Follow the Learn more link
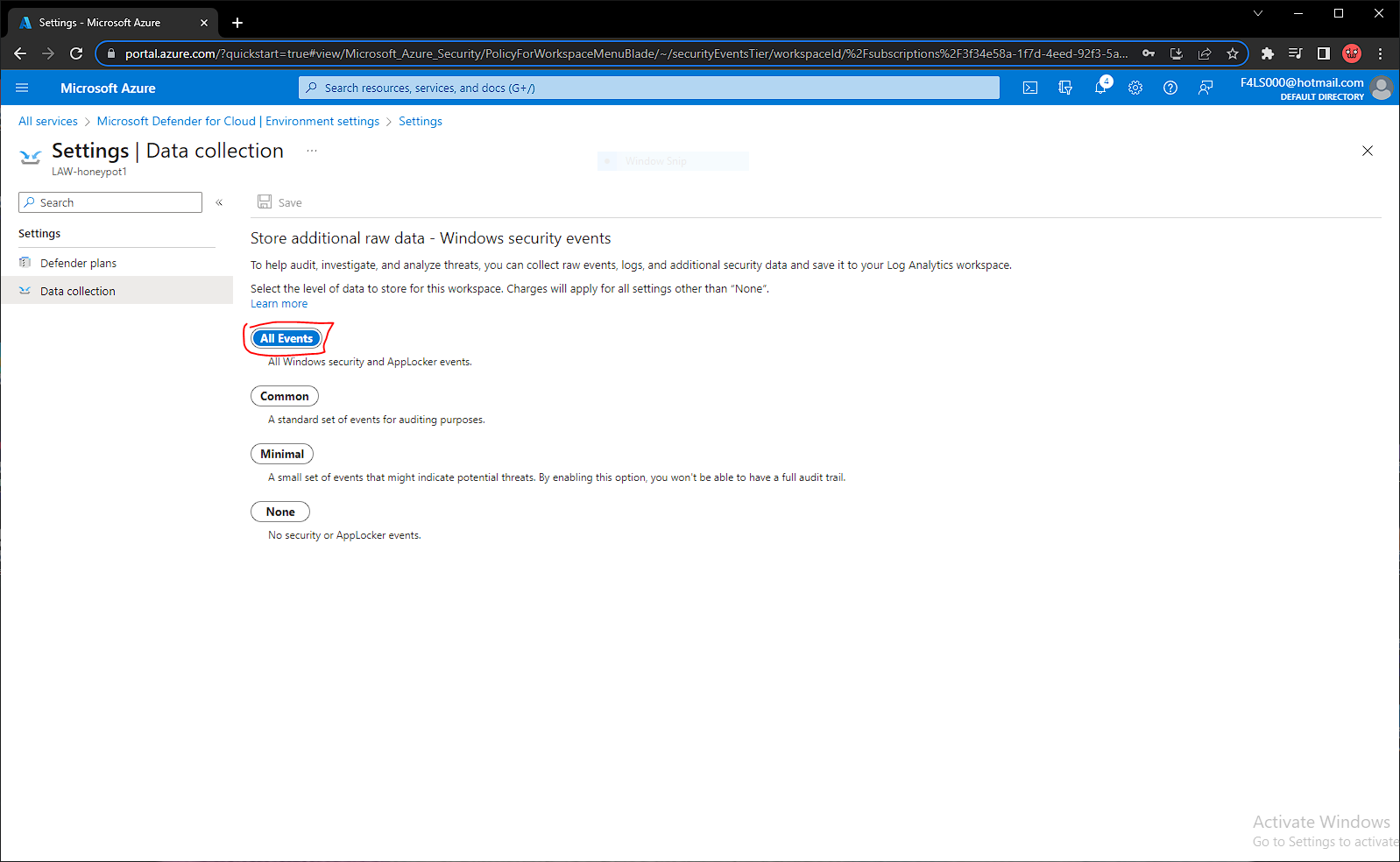Image resolution: width=1400 pixels, height=862 pixels. [x=279, y=304]
